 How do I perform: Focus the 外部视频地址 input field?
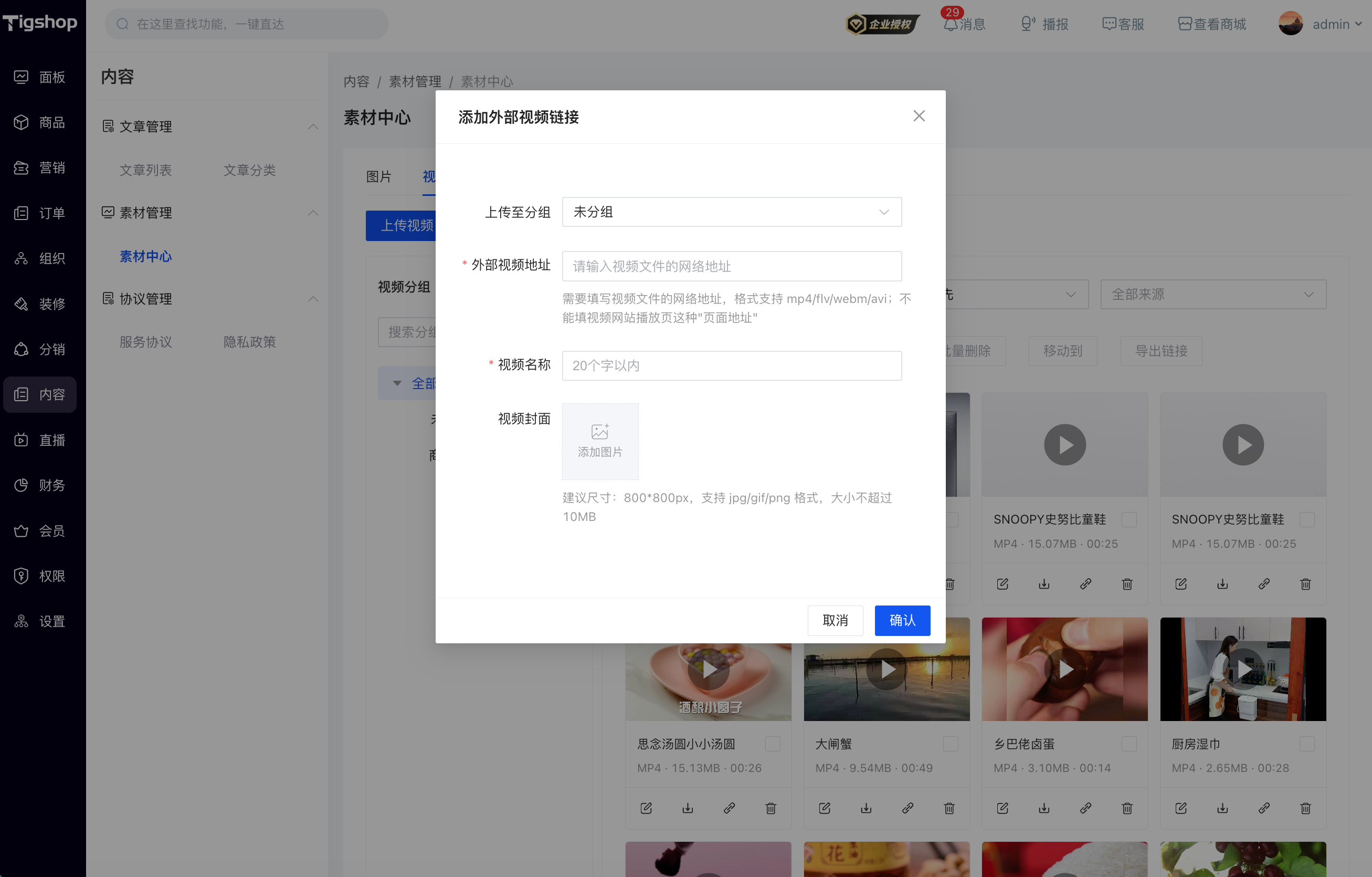point(732,266)
